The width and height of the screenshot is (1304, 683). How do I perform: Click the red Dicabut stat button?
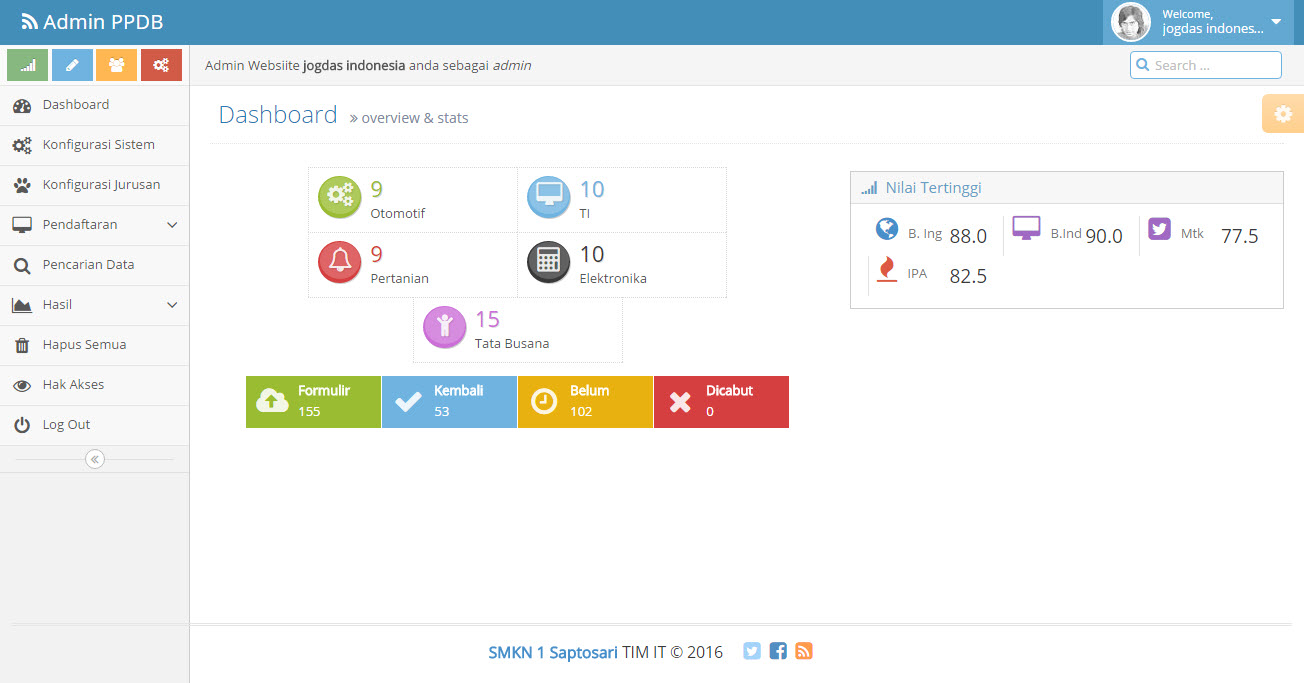click(x=721, y=402)
